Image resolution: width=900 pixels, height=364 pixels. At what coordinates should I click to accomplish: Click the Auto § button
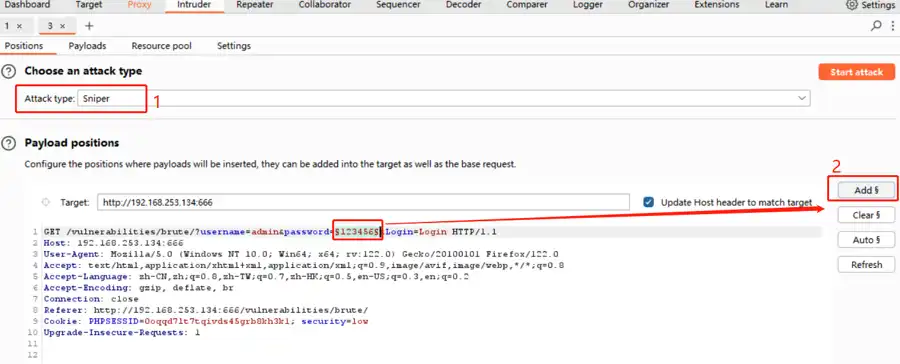pyautogui.click(x=866, y=240)
